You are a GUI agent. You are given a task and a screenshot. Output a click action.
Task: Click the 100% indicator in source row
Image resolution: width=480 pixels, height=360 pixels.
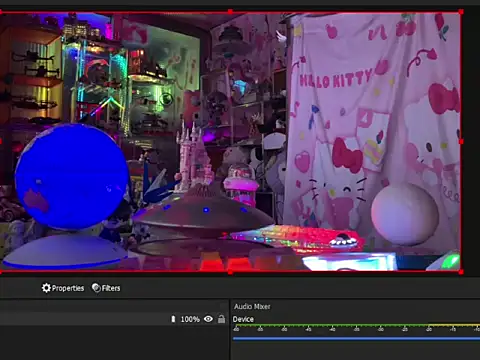190,319
